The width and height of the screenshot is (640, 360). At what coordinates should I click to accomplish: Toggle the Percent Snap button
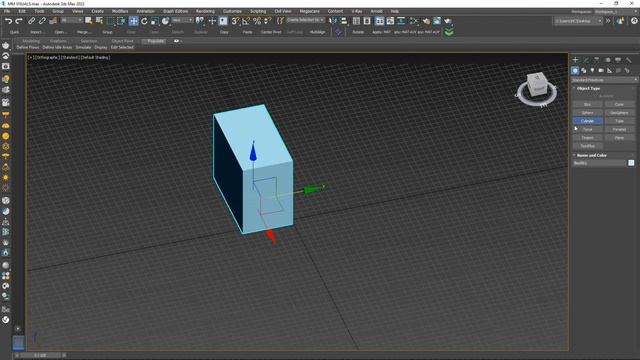[257, 21]
